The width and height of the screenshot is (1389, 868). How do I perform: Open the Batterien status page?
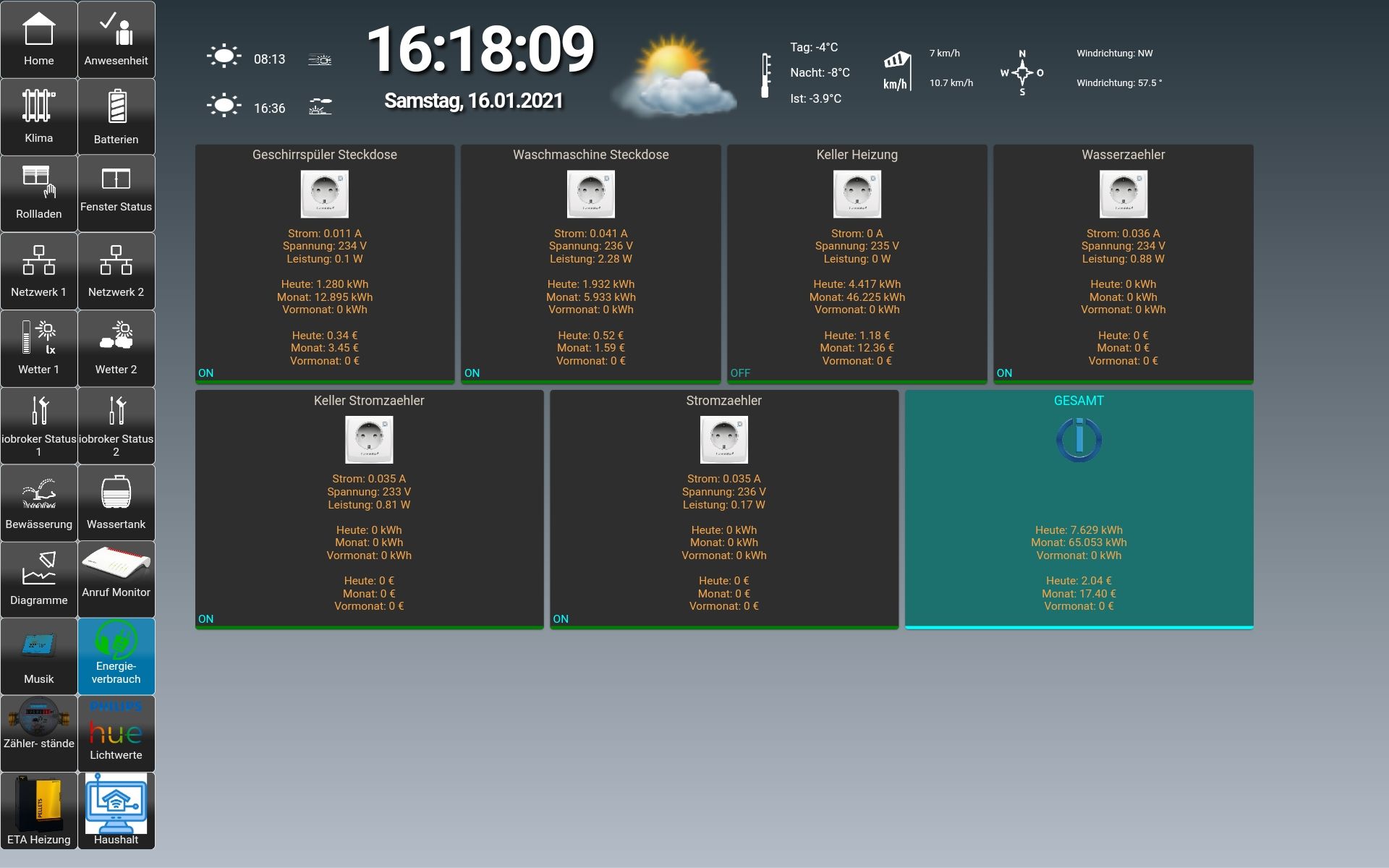(x=116, y=116)
